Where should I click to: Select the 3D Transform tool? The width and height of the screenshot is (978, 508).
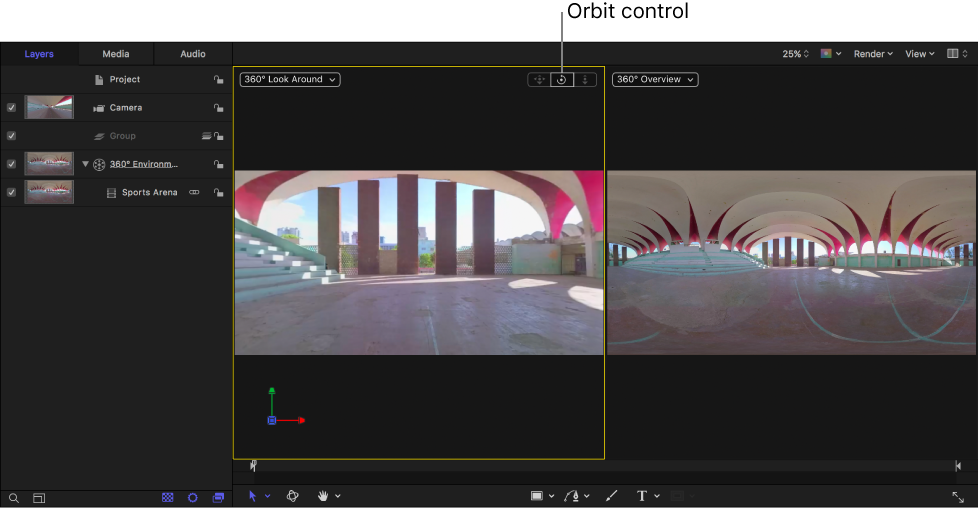pos(293,496)
